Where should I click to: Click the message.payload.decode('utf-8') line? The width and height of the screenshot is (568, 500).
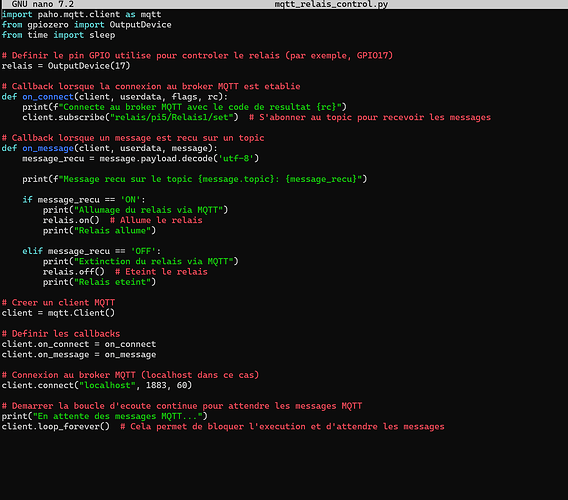pyautogui.click(x=141, y=159)
